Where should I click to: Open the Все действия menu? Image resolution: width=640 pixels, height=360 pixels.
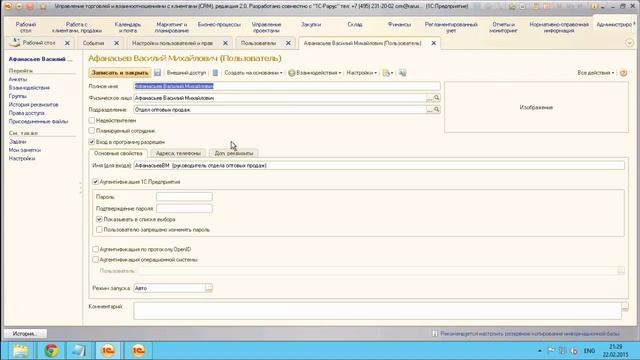[596, 73]
